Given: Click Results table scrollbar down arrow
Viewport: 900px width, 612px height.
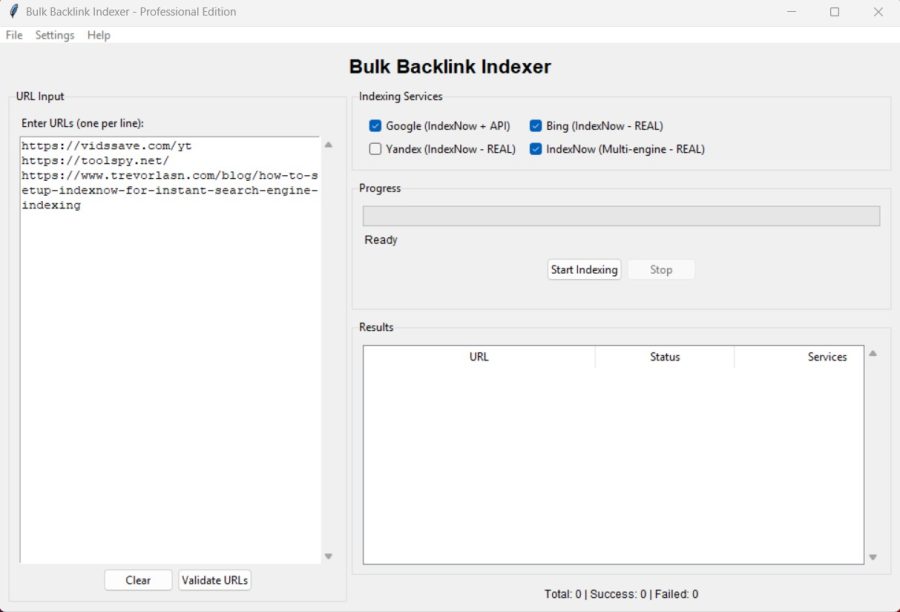Looking at the screenshot, I should [872, 557].
